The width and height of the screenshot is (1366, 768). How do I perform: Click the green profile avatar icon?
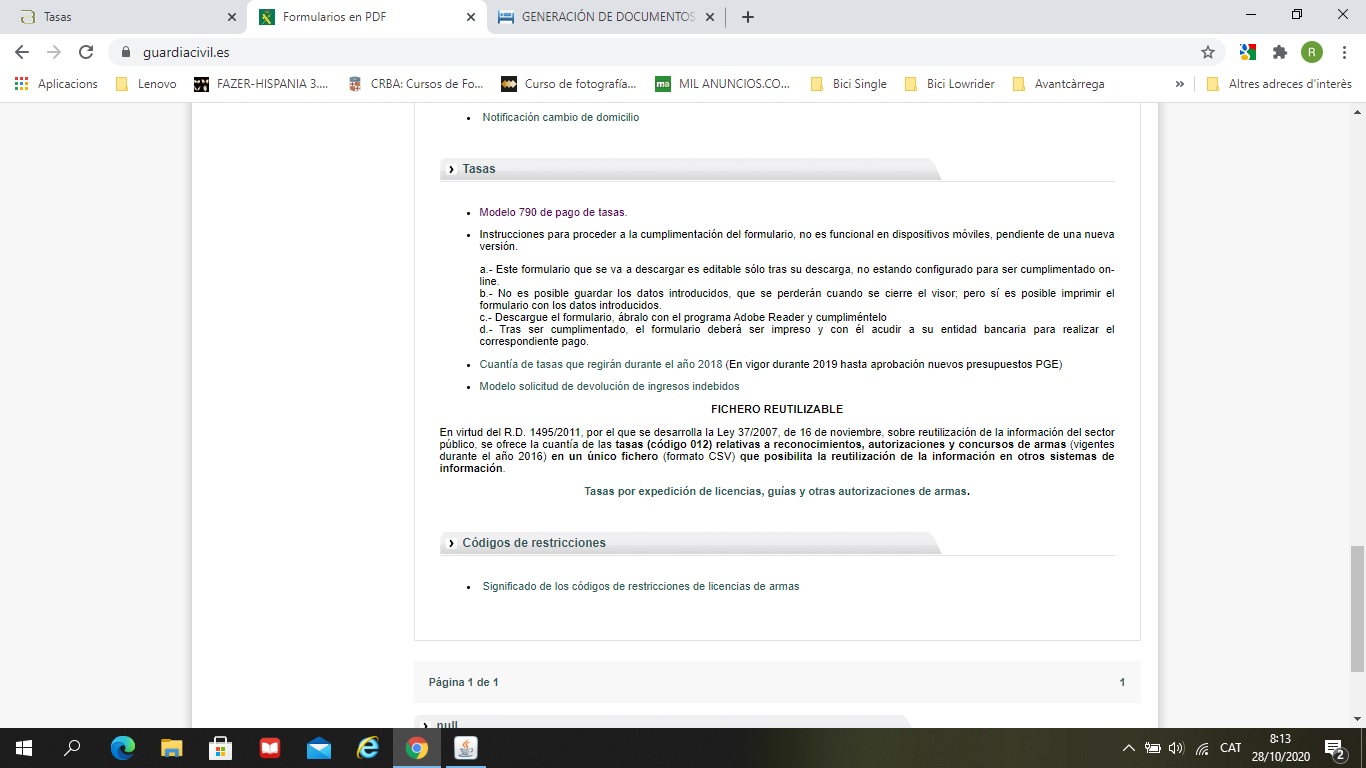(x=1311, y=52)
